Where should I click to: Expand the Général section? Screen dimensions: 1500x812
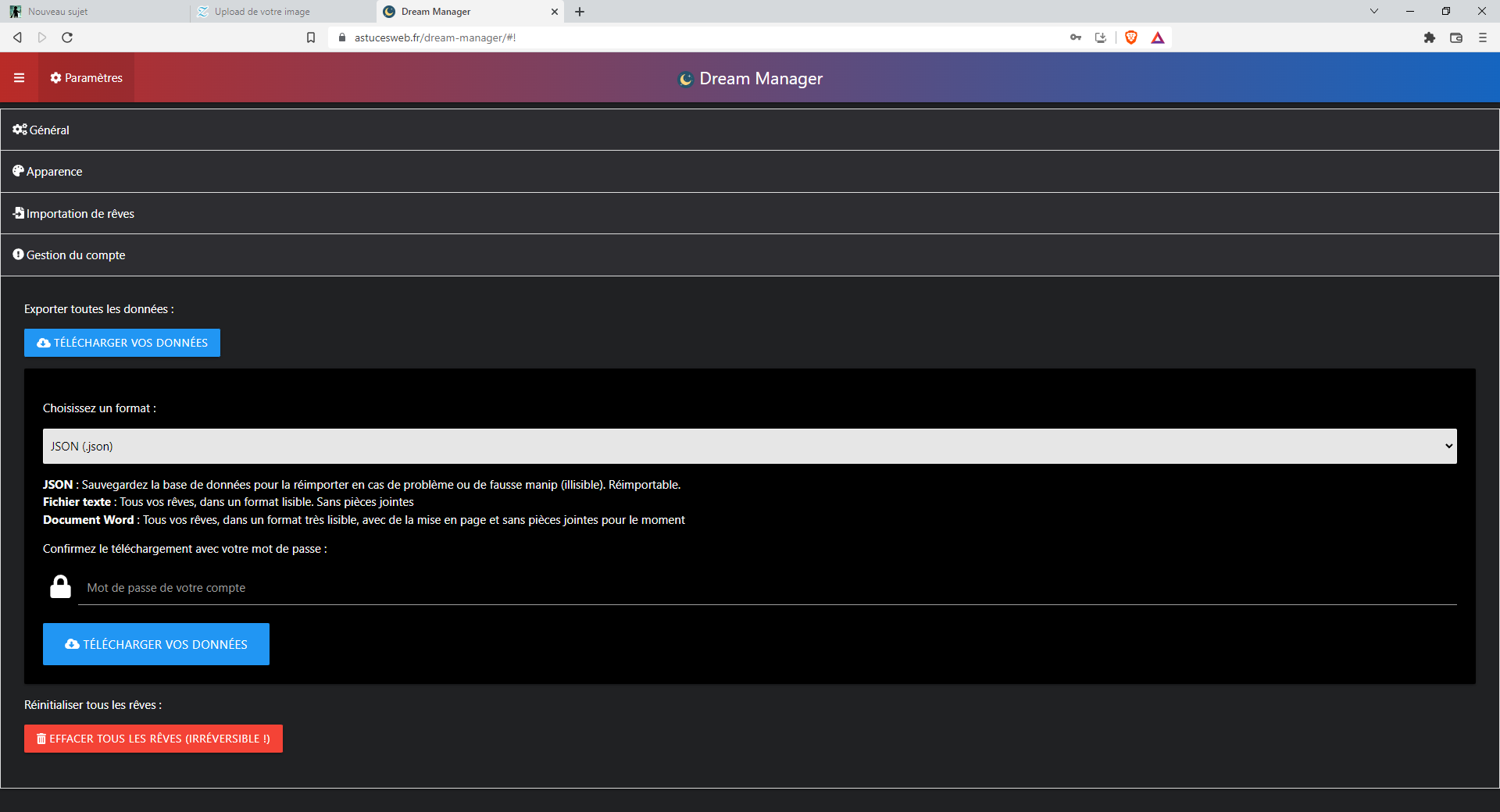click(x=750, y=130)
